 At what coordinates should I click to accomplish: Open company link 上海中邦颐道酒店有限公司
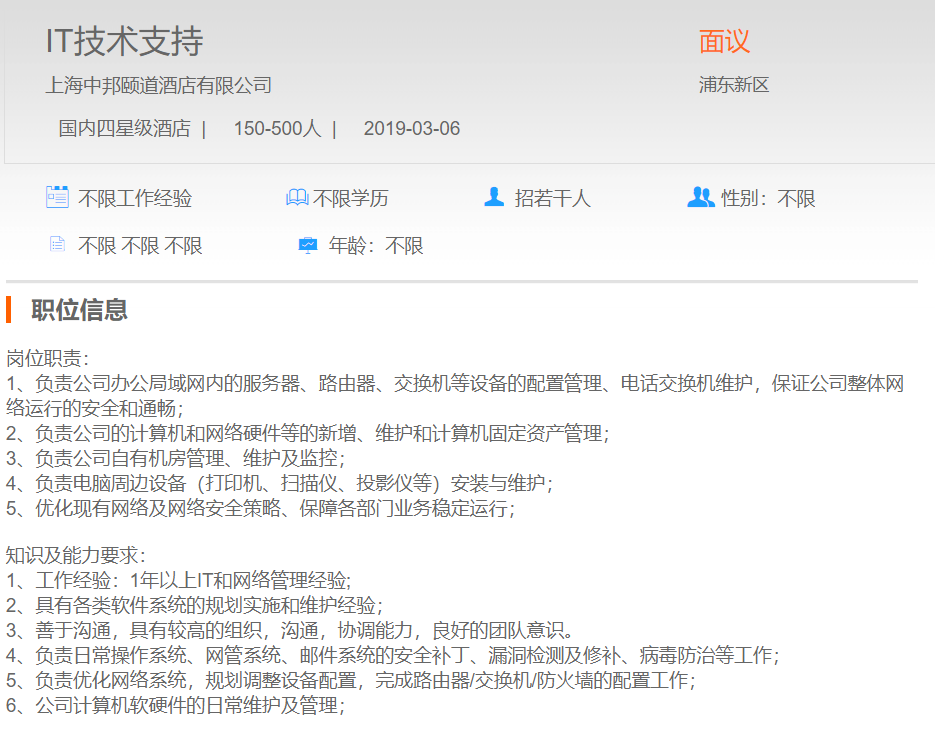[159, 86]
